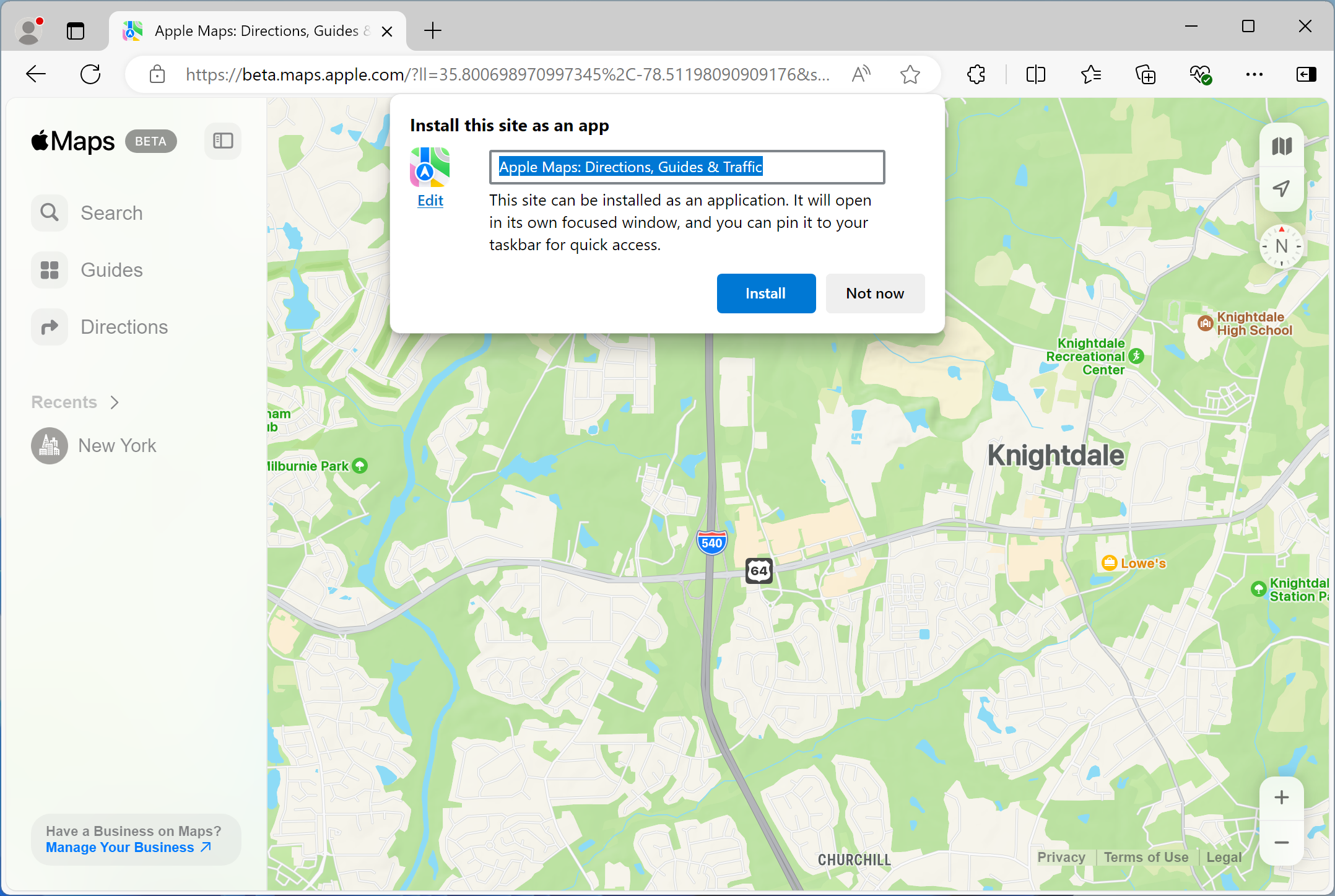This screenshot has width=1335, height=896.
Task: Click the location tracking arrow icon
Action: pos(1282,189)
